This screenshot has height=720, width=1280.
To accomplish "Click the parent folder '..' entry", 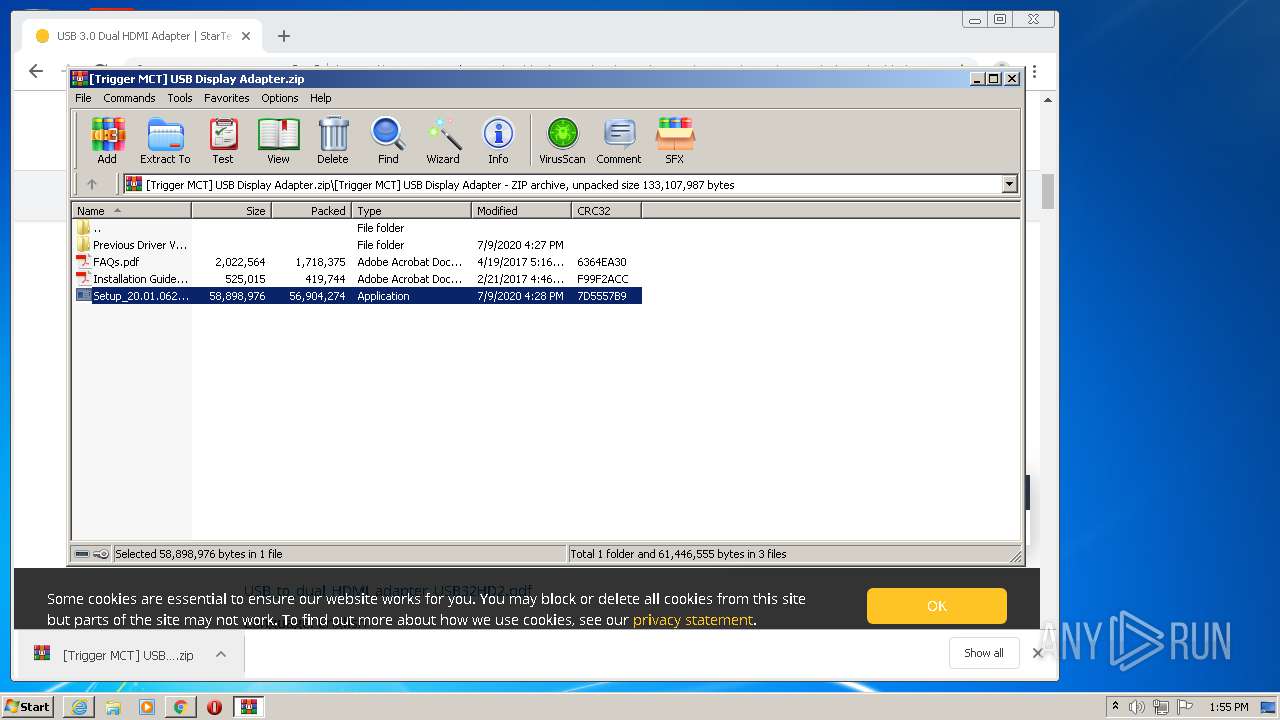I will (x=96, y=228).
